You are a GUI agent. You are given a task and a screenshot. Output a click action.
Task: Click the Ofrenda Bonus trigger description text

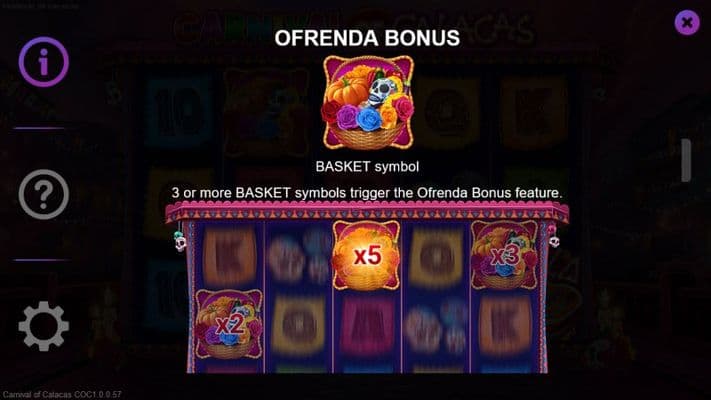[367, 193]
